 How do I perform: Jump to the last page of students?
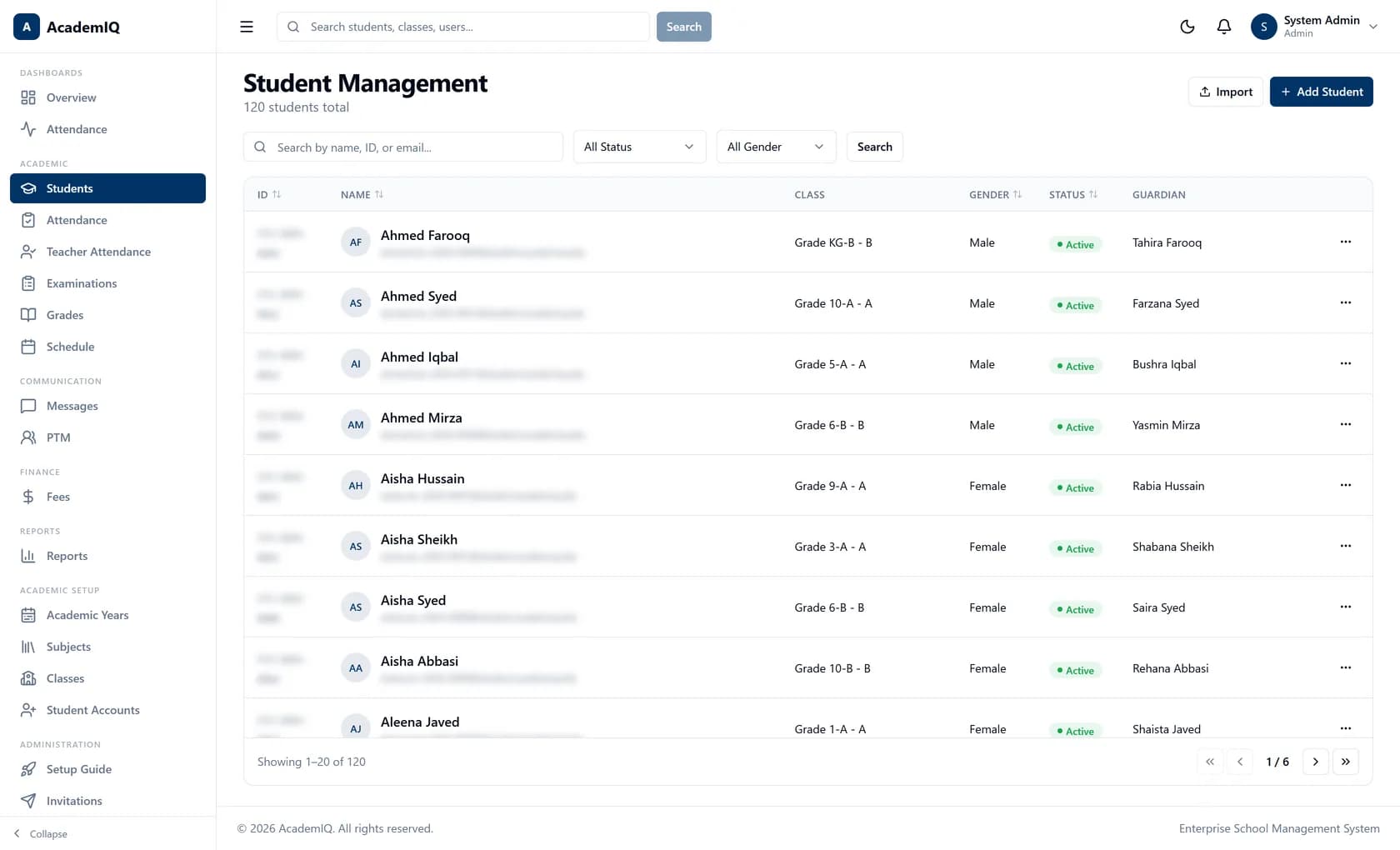pos(1346,762)
